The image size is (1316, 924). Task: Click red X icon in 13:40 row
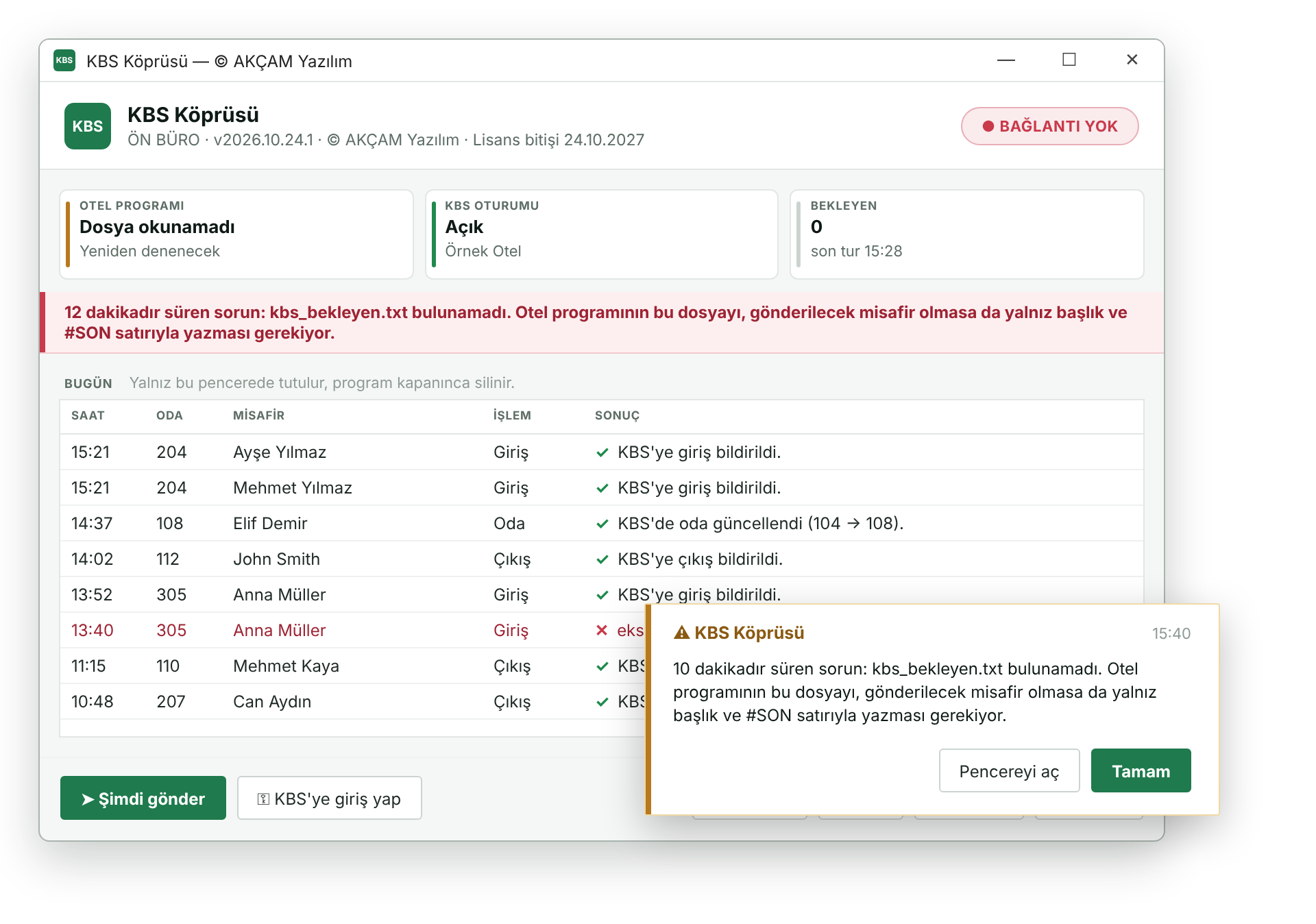pyautogui.click(x=602, y=631)
